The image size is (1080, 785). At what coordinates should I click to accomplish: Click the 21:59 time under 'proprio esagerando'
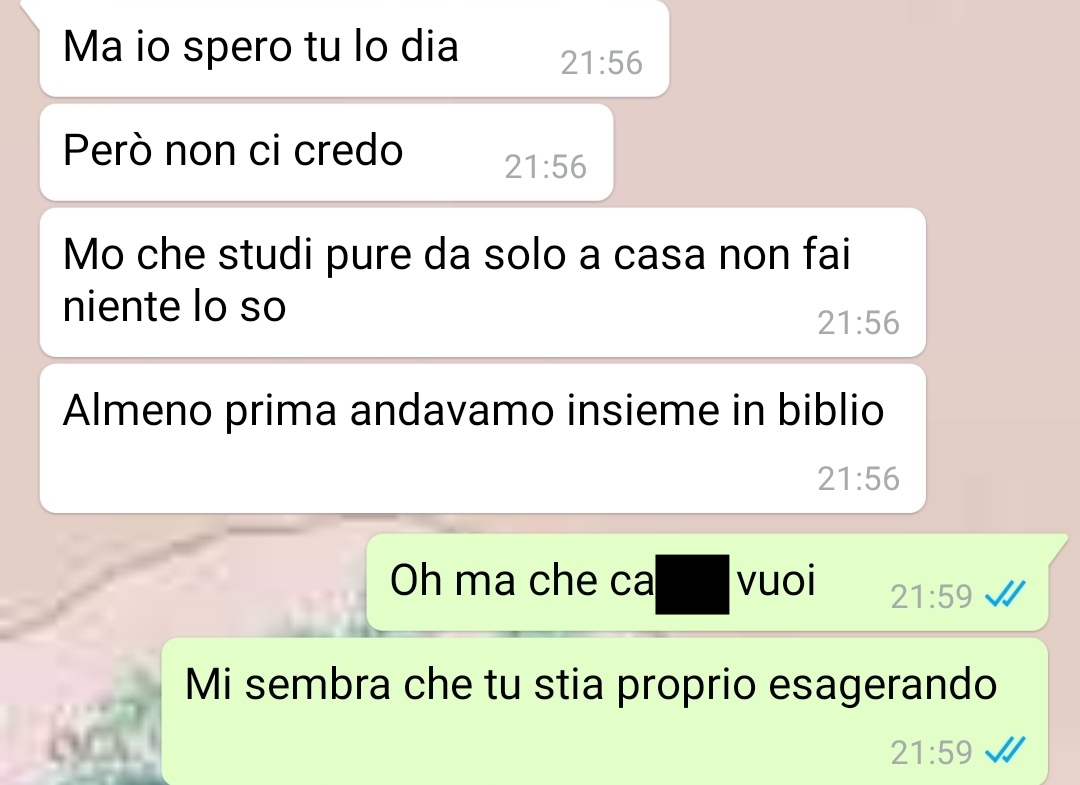[x=931, y=753]
